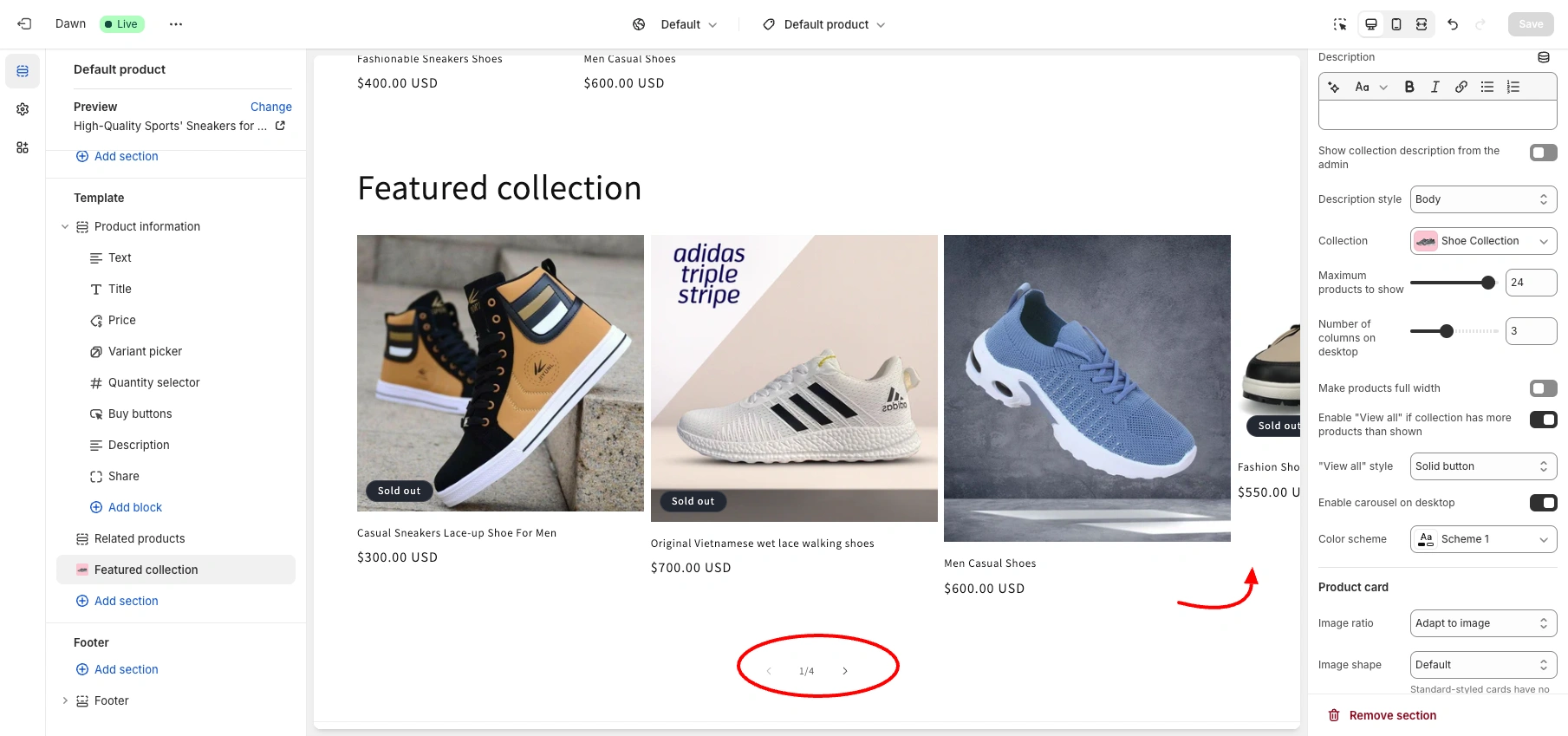Insert a link in description editor
1568x736 pixels.
[x=1461, y=87]
